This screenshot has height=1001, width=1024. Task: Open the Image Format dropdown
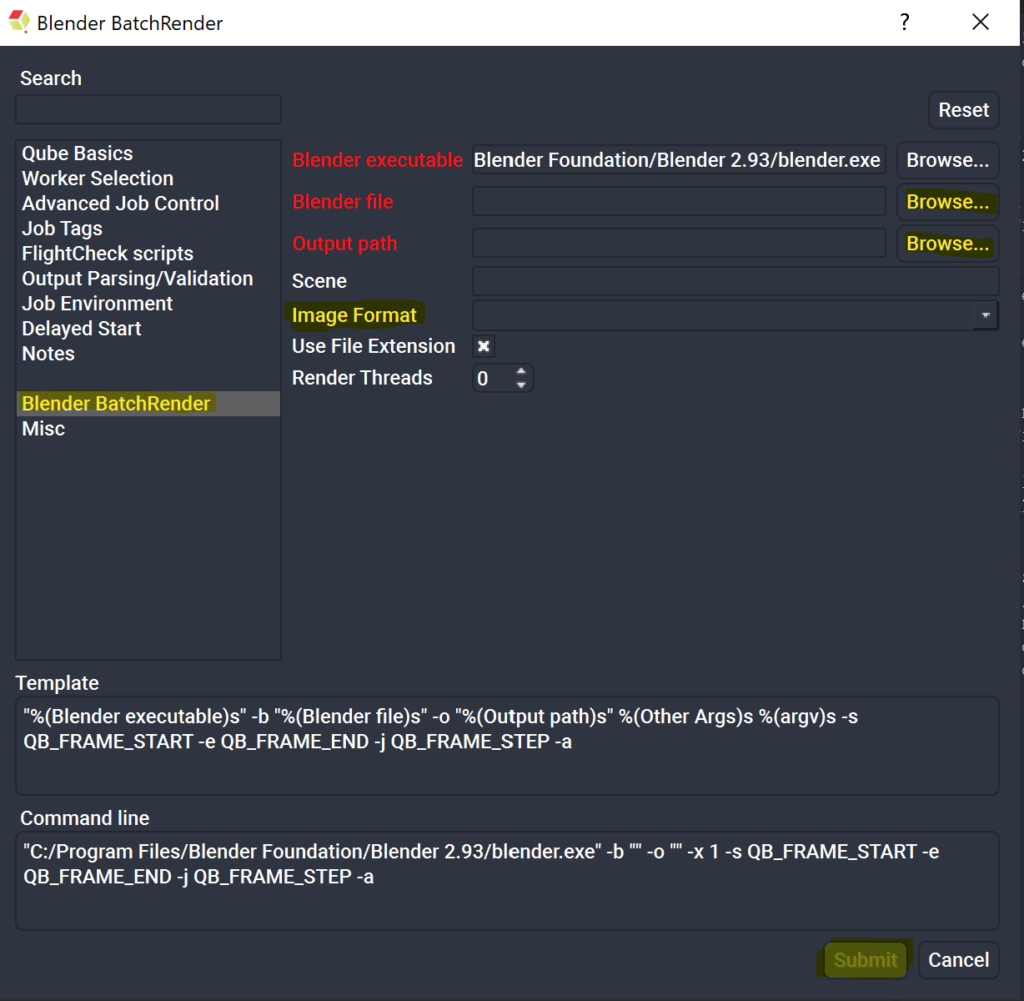(x=985, y=315)
